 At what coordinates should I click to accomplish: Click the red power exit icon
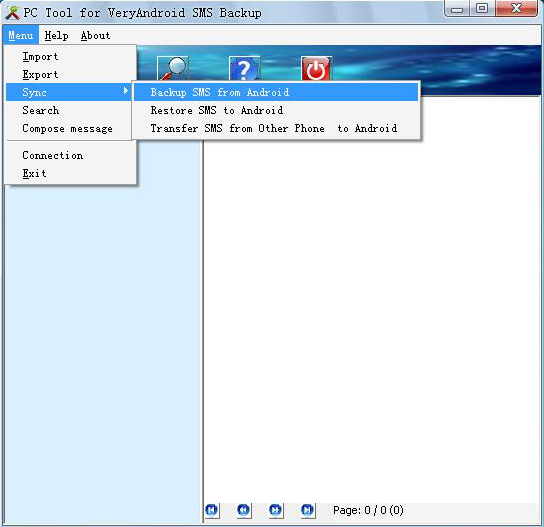316,68
